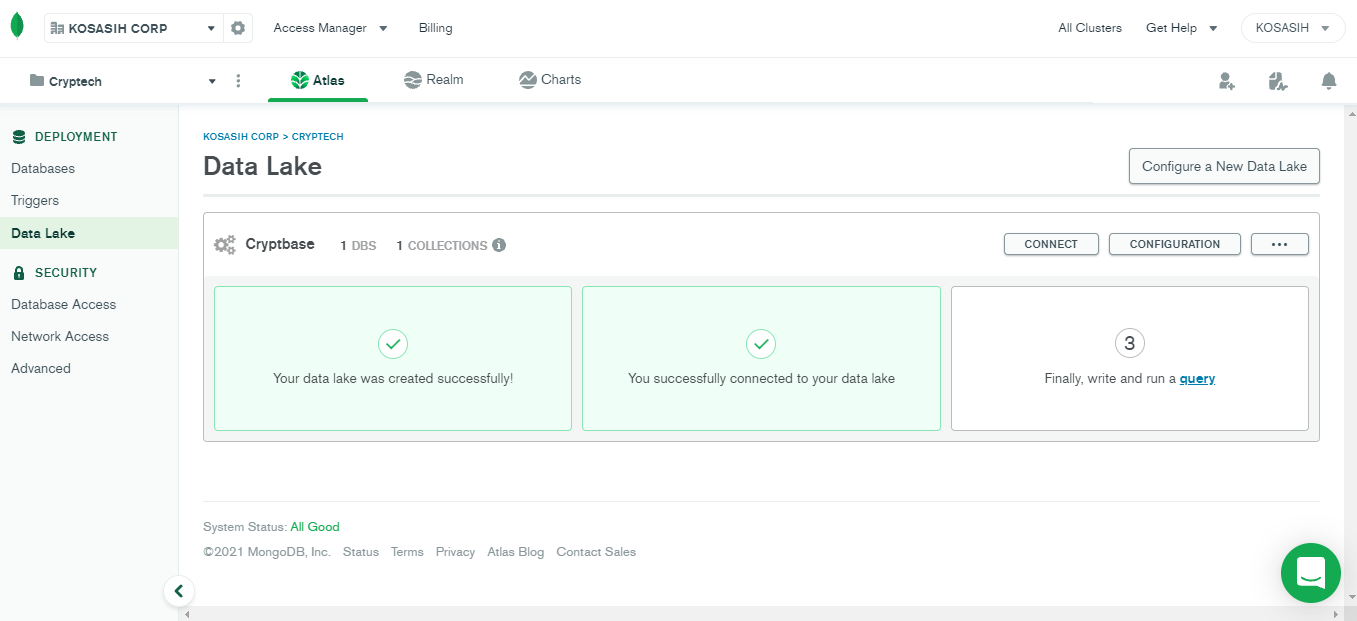1357x621 pixels.
Task: Click the left arrow of horizontal scrollbar
Action: (186, 613)
